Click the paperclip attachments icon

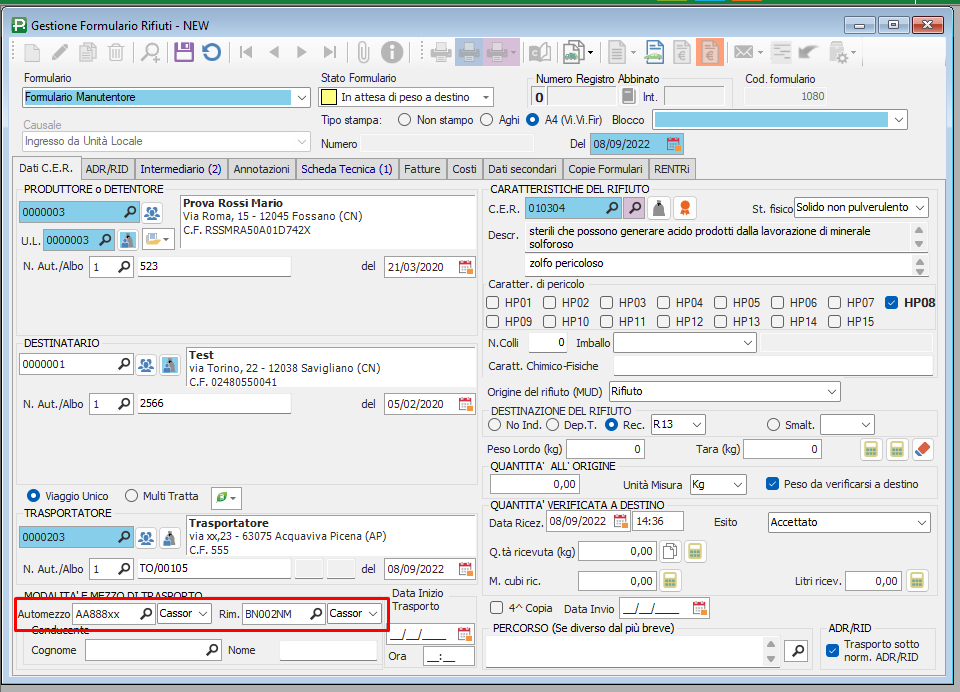(364, 52)
